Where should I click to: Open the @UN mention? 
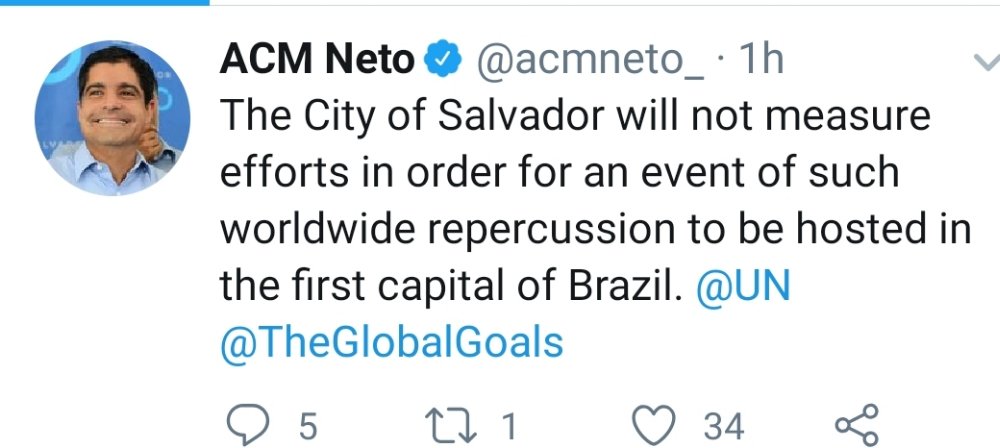[x=742, y=287]
